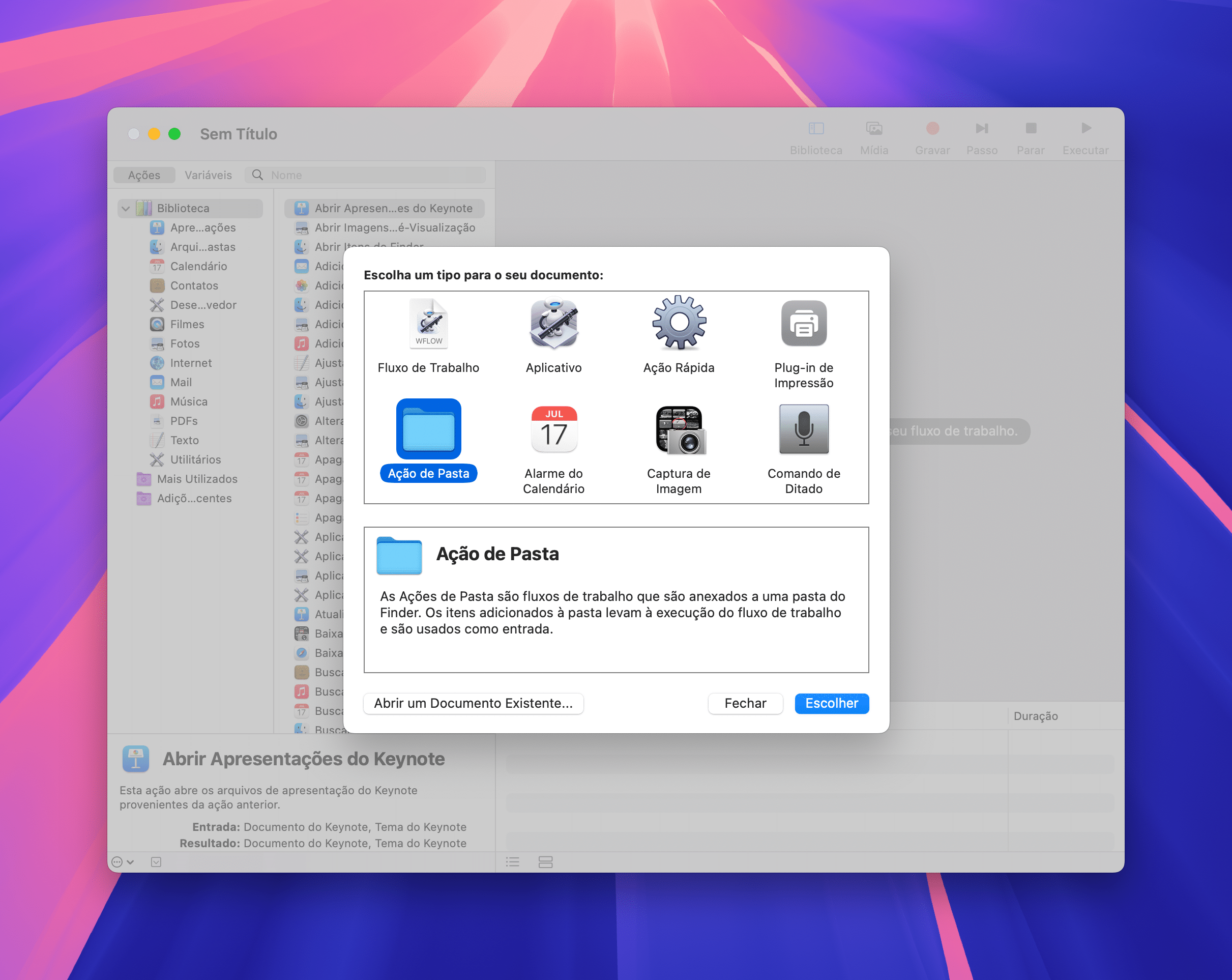This screenshot has width=1232, height=980.
Task: Show the variables split view icon
Action: pyautogui.click(x=545, y=862)
